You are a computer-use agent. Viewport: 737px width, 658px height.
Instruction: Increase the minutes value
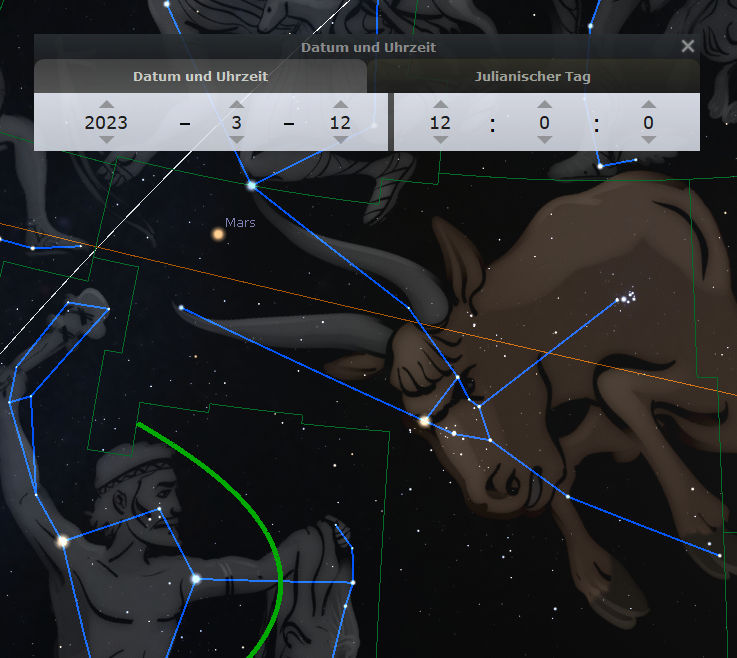pyautogui.click(x=544, y=104)
